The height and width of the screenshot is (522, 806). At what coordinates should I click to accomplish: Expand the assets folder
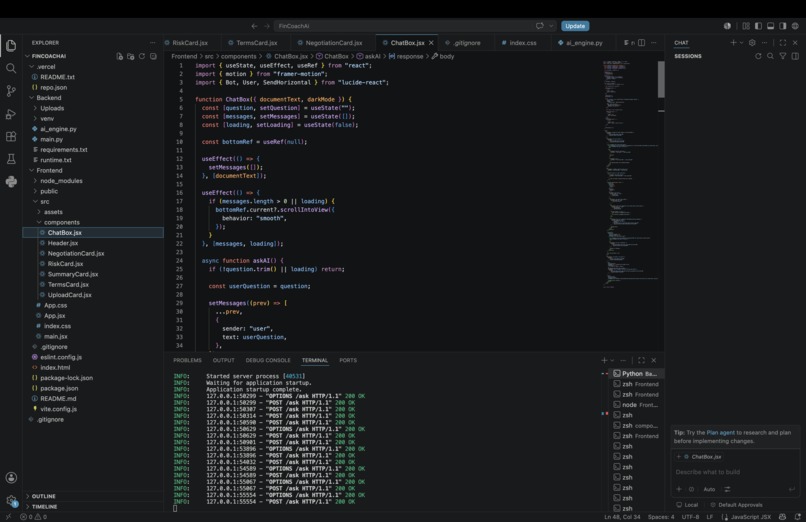39,212
